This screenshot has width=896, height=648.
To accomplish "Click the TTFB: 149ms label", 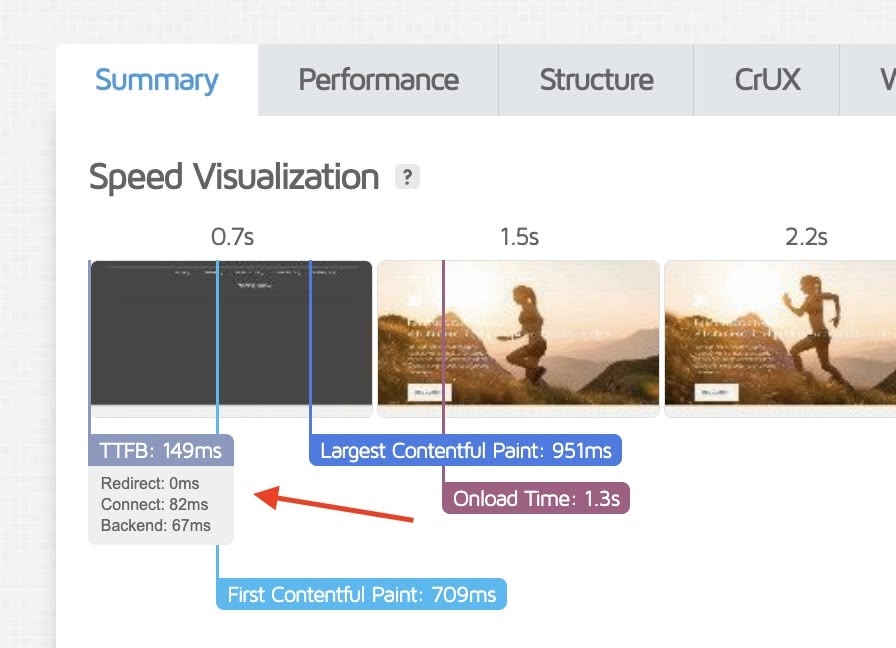I will (161, 451).
